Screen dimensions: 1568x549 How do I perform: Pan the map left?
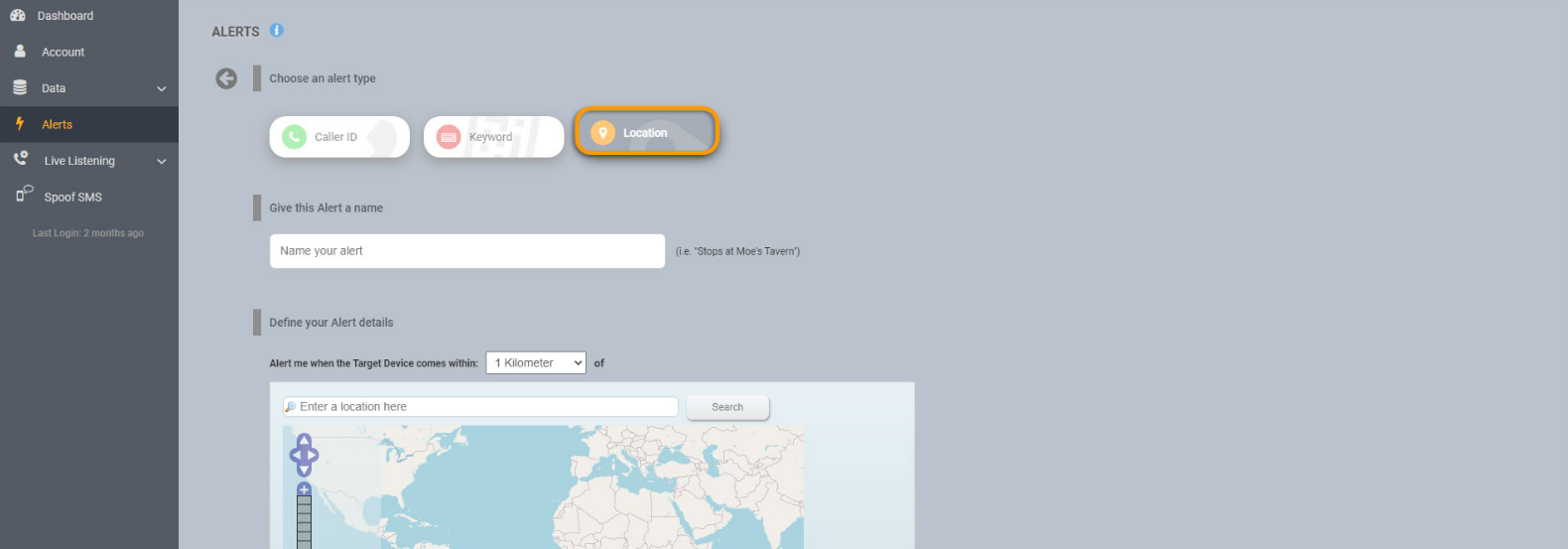pos(295,456)
